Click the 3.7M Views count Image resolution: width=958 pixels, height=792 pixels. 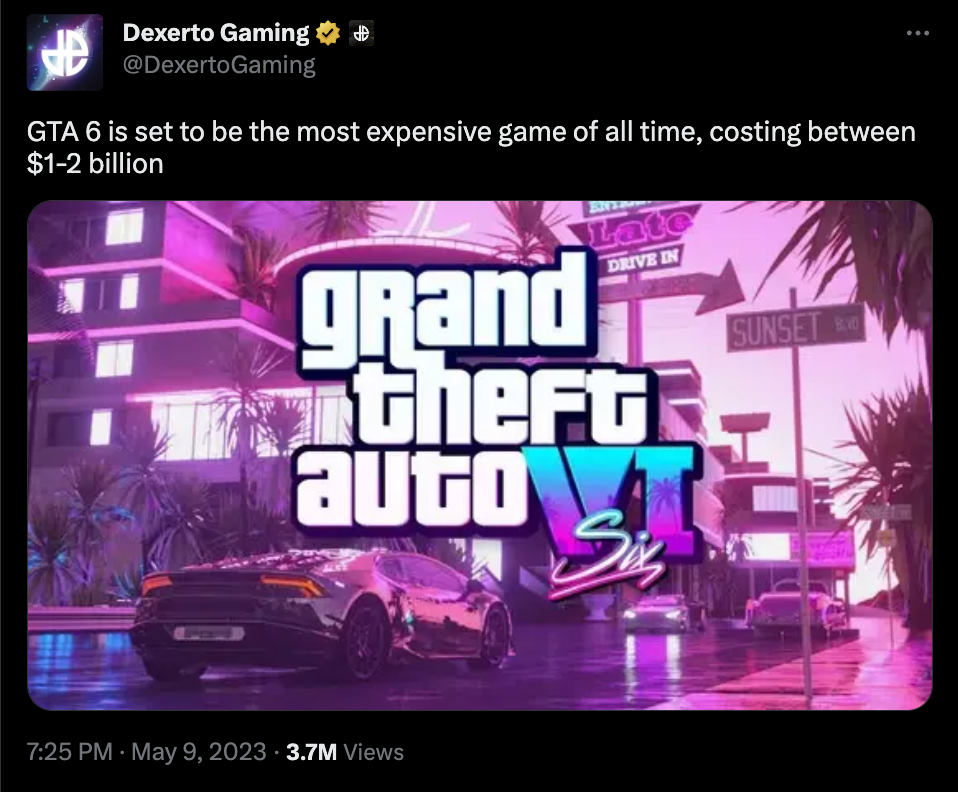[x=345, y=752]
